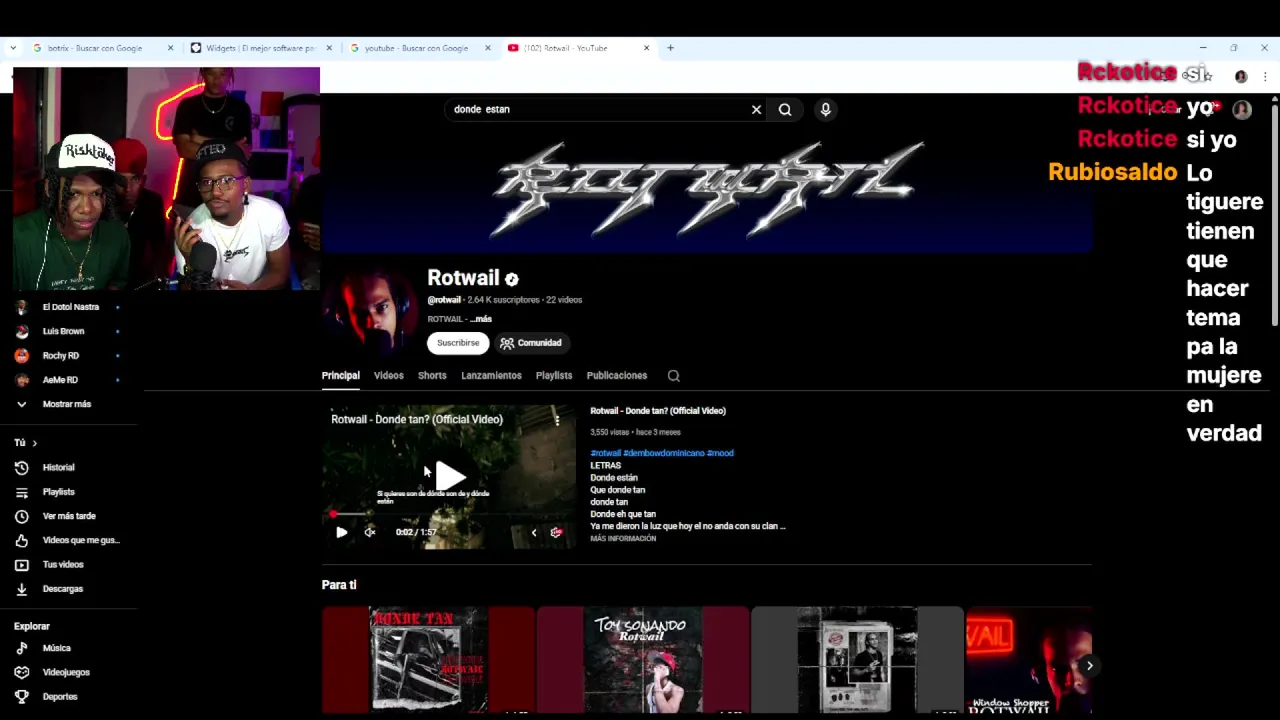Open the 'Window Shopper' thumbnail in Para ti

click(1028, 660)
